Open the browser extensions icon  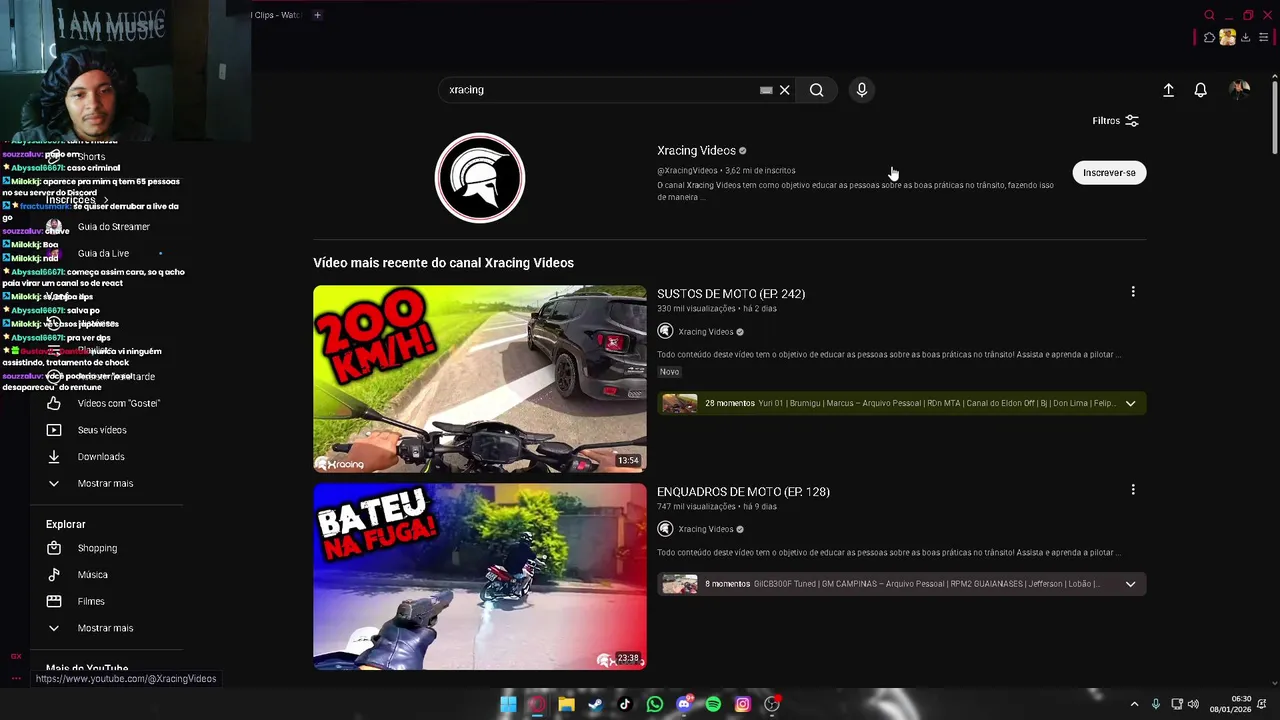coord(1209,38)
